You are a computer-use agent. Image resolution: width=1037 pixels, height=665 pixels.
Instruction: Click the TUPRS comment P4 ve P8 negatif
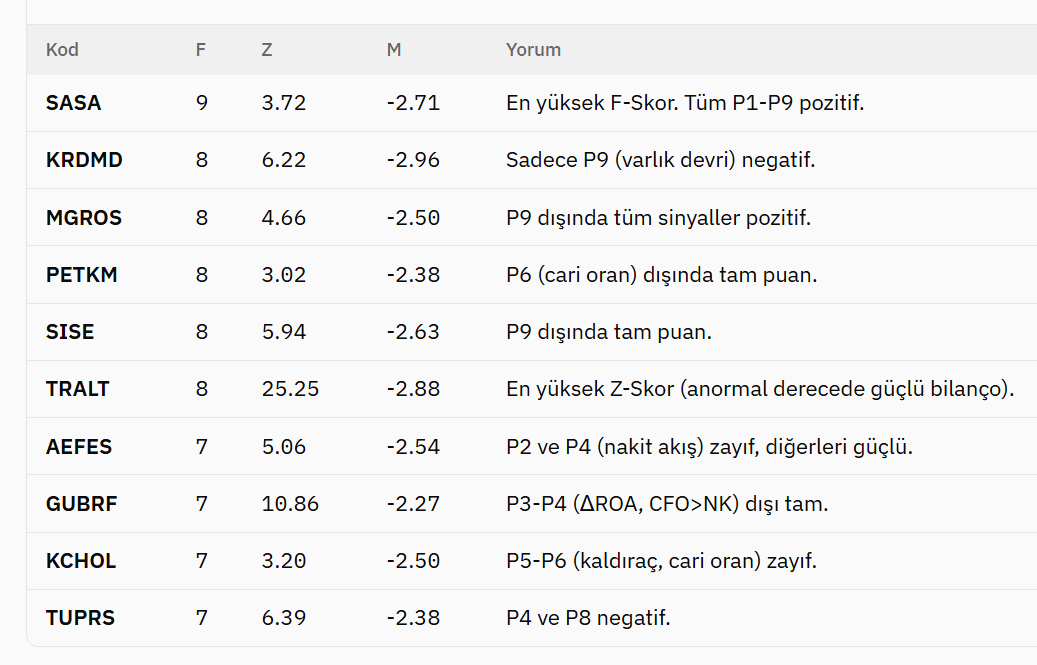click(x=588, y=618)
